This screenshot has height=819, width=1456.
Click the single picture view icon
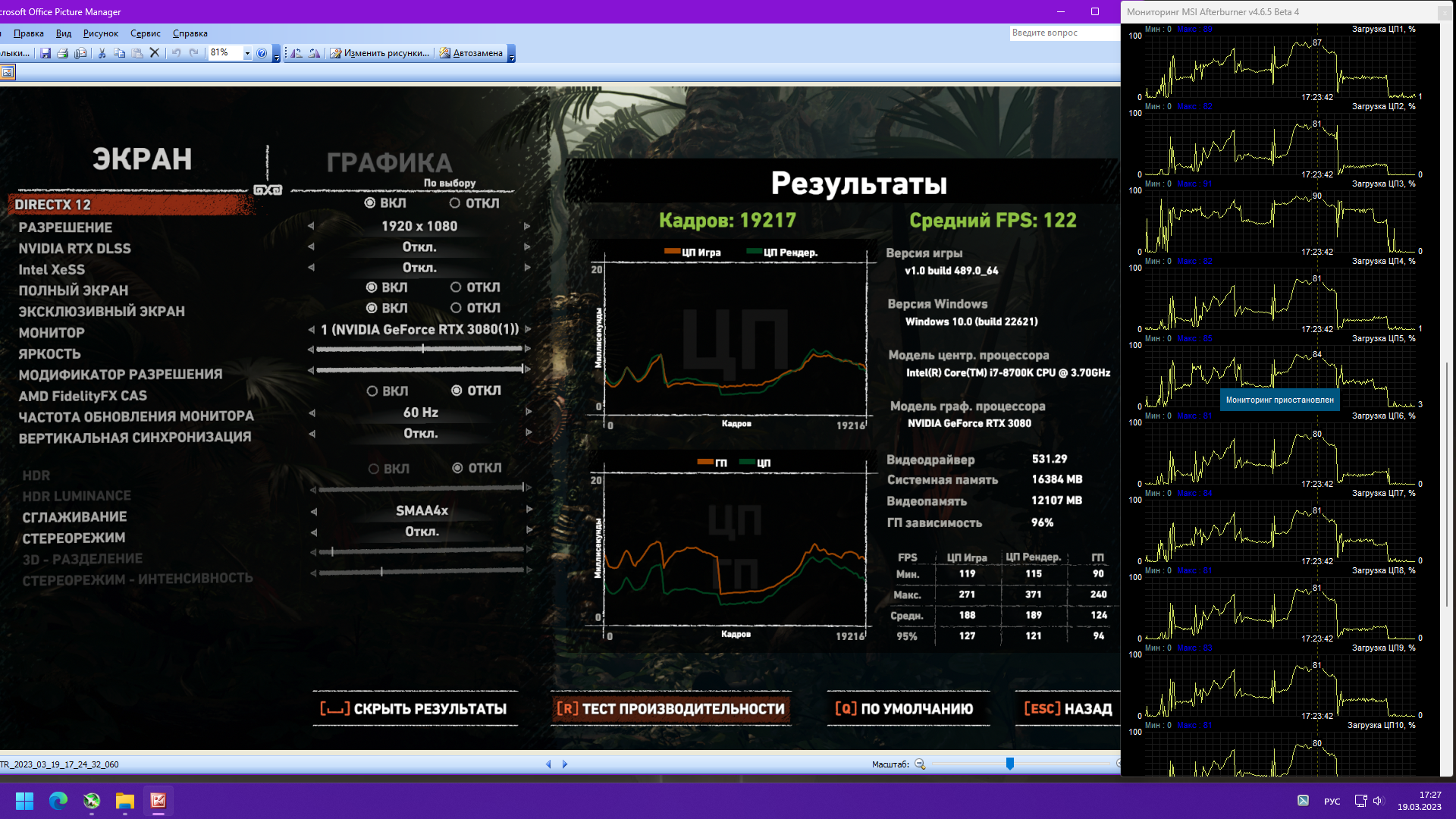(x=8, y=72)
